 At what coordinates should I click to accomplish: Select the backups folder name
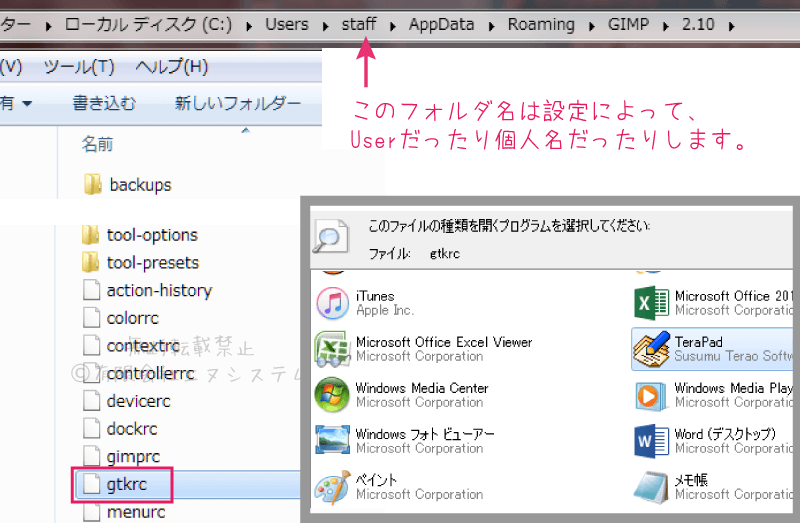point(140,185)
